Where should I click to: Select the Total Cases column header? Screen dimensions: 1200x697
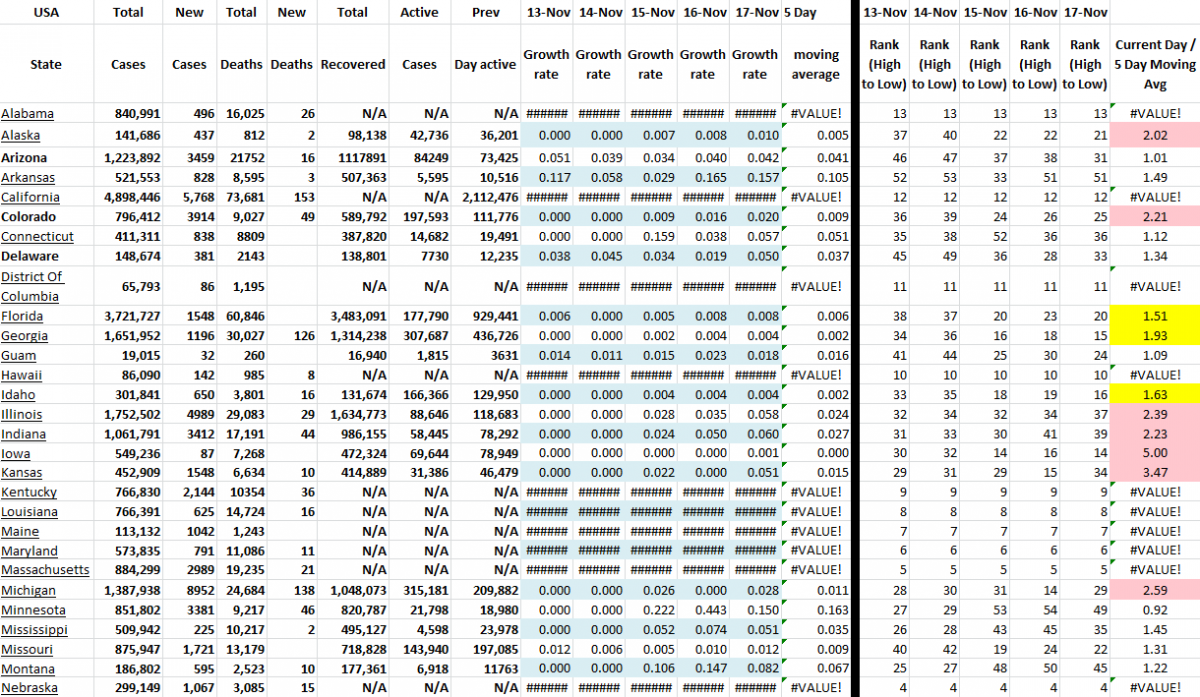point(128,40)
